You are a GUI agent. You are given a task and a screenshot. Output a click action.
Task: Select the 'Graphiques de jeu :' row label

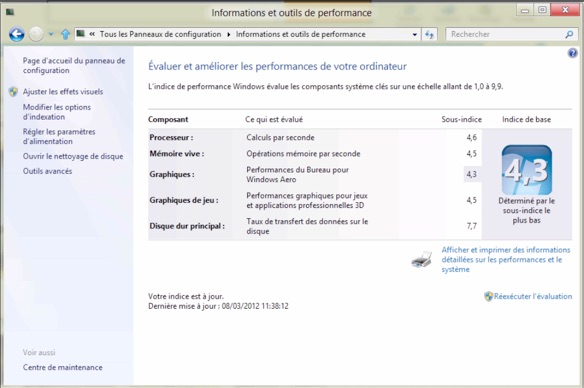184,200
